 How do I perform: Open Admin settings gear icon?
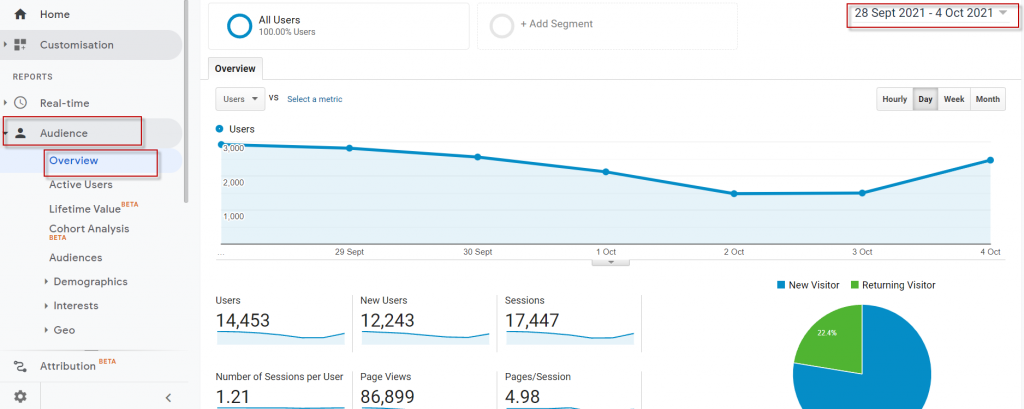(20, 396)
